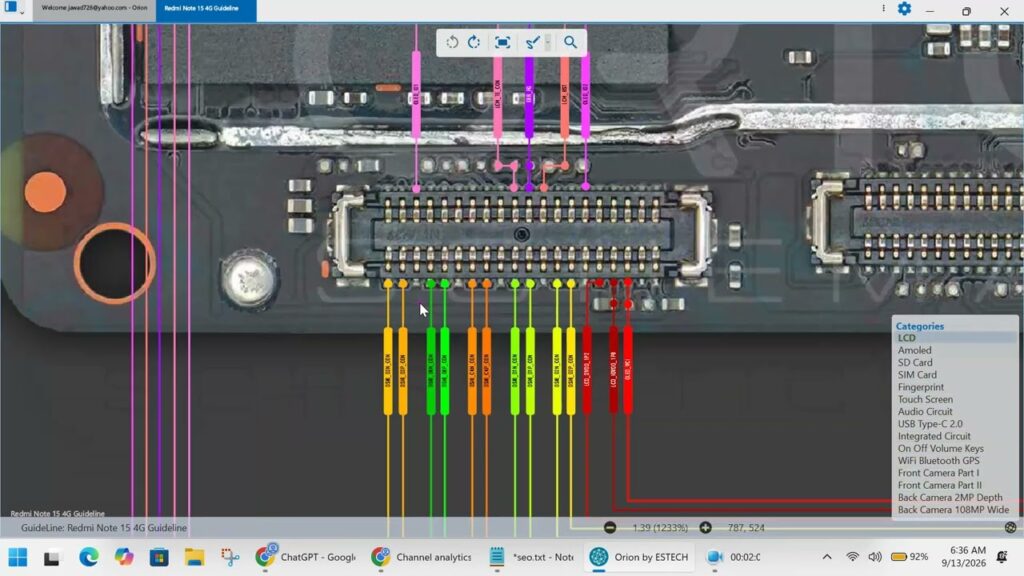Open Snipping Tool from taskbar
This screenshot has width=1024, height=576.
pyautogui.click(x=230, y=557)
